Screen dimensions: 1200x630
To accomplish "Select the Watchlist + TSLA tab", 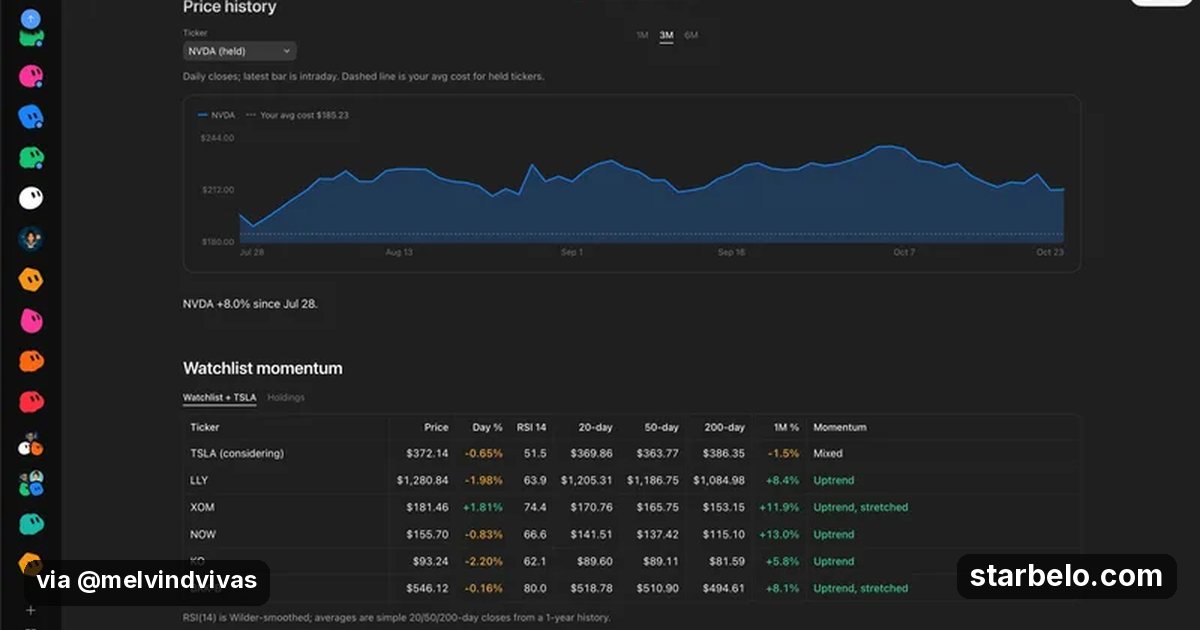I will coord(219,397).
